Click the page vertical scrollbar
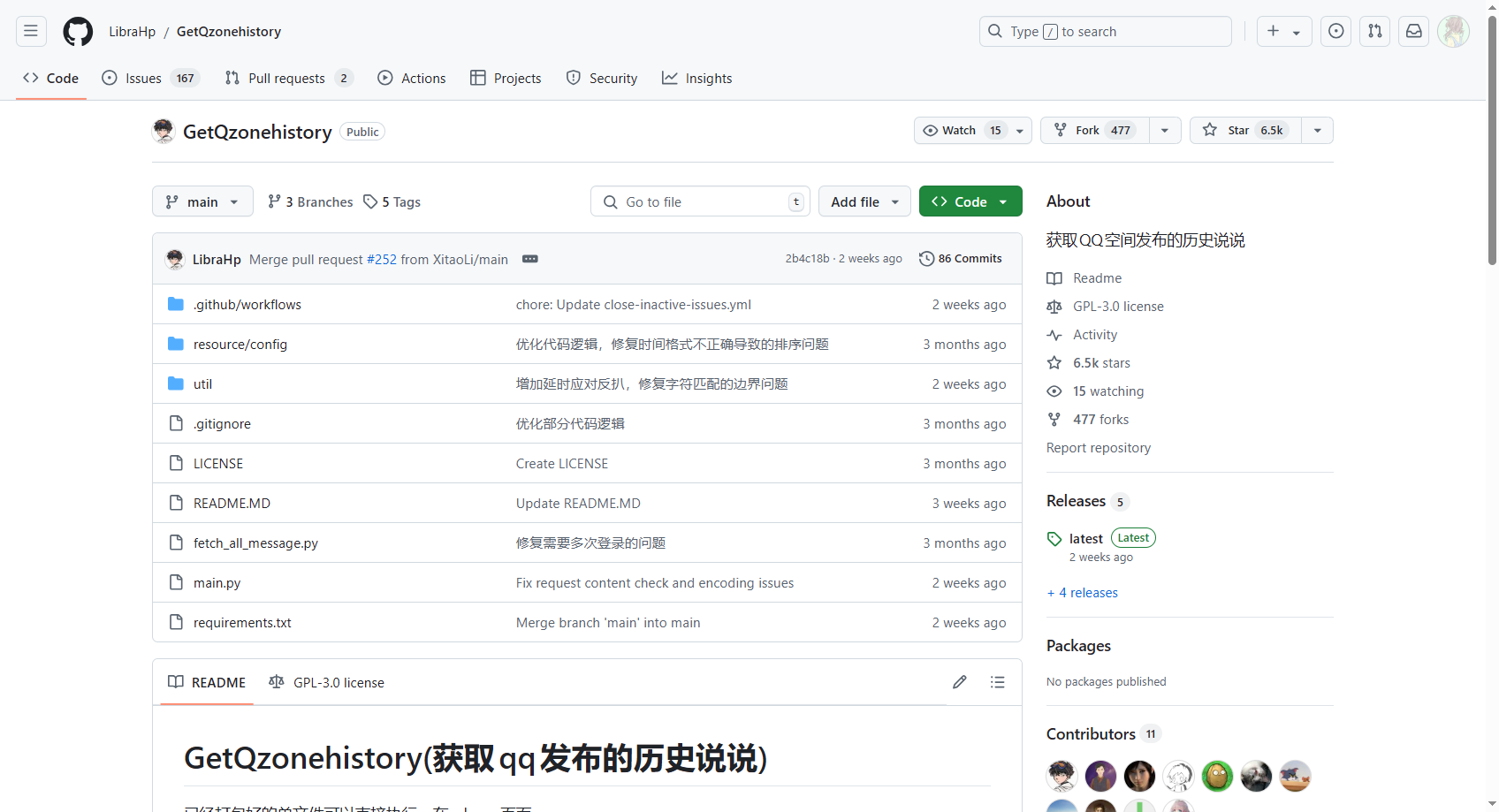The width and height of the screenshot is (1499, 812). click(x=1492, y=141)
